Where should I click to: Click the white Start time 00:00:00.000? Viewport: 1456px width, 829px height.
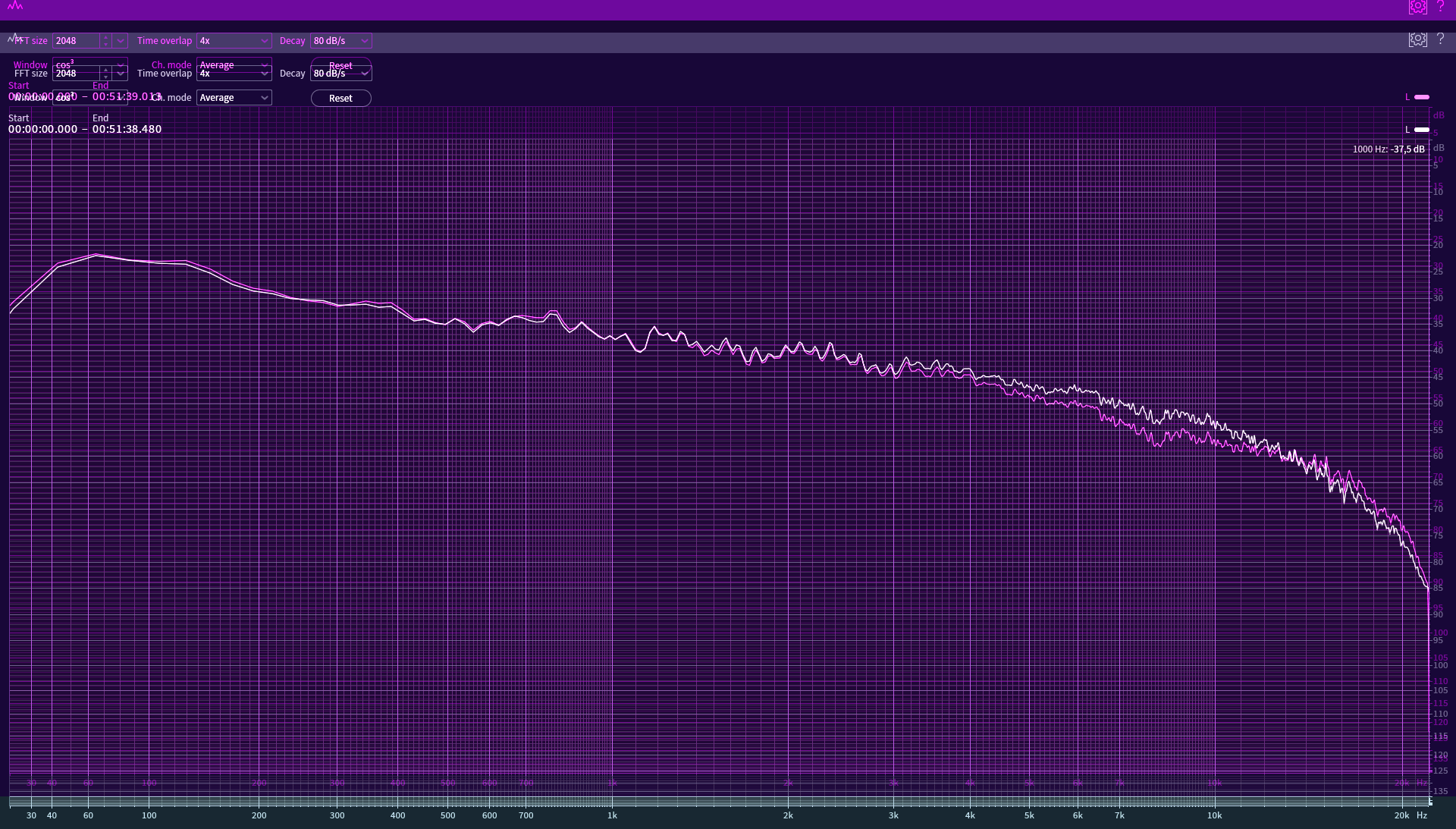coord(42,130)
